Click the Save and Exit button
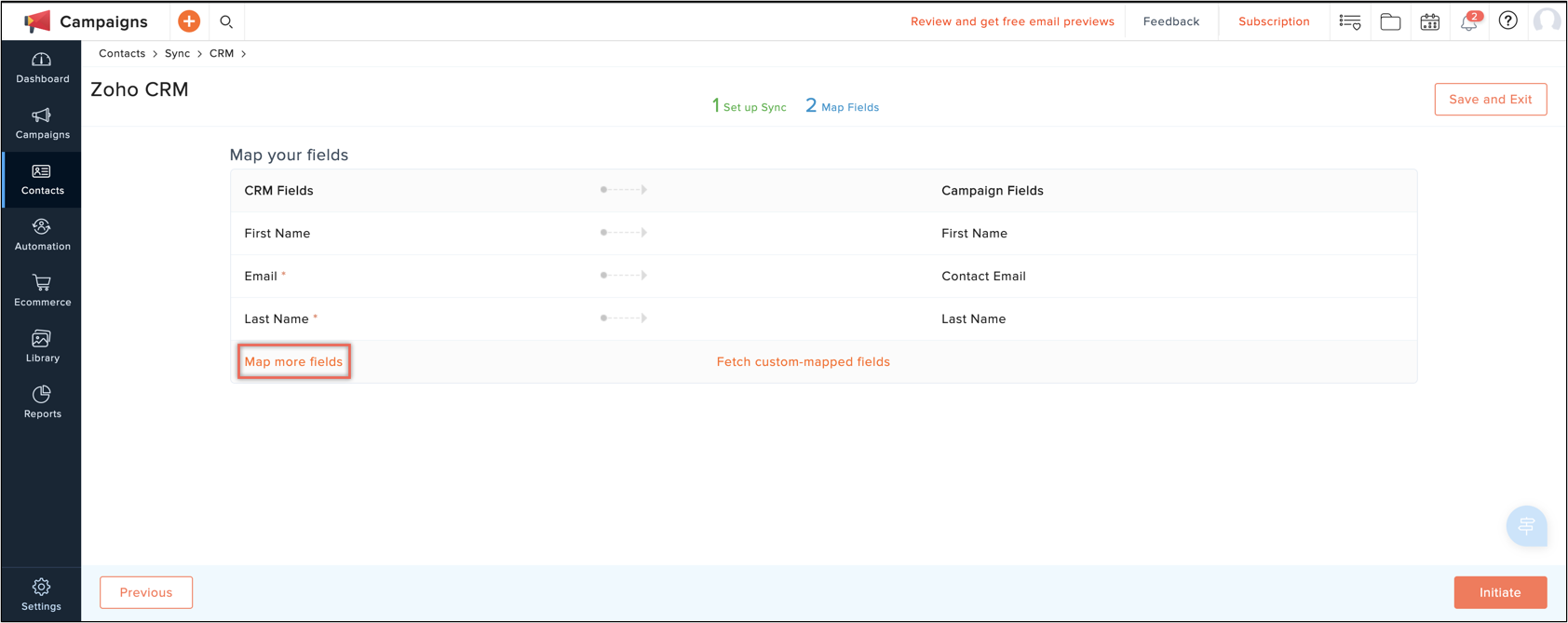1568x623 pixels. pyautogui.click(x=1491, y=100)
